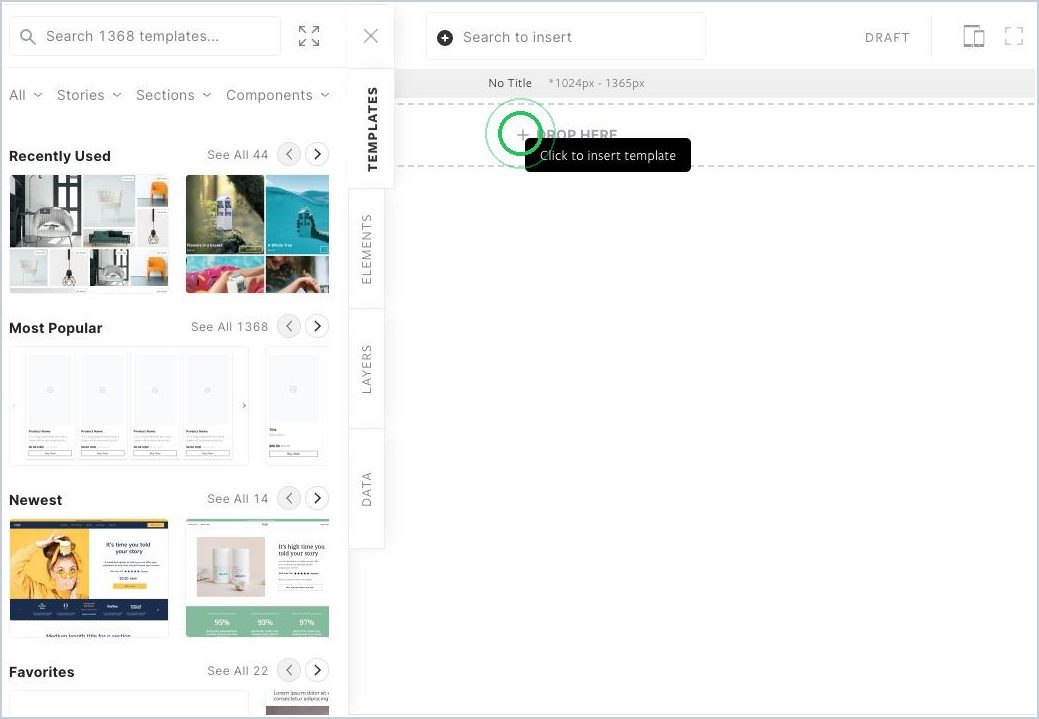
Task: Show previous Most Popular templates
Action: (x=289, y=326)
